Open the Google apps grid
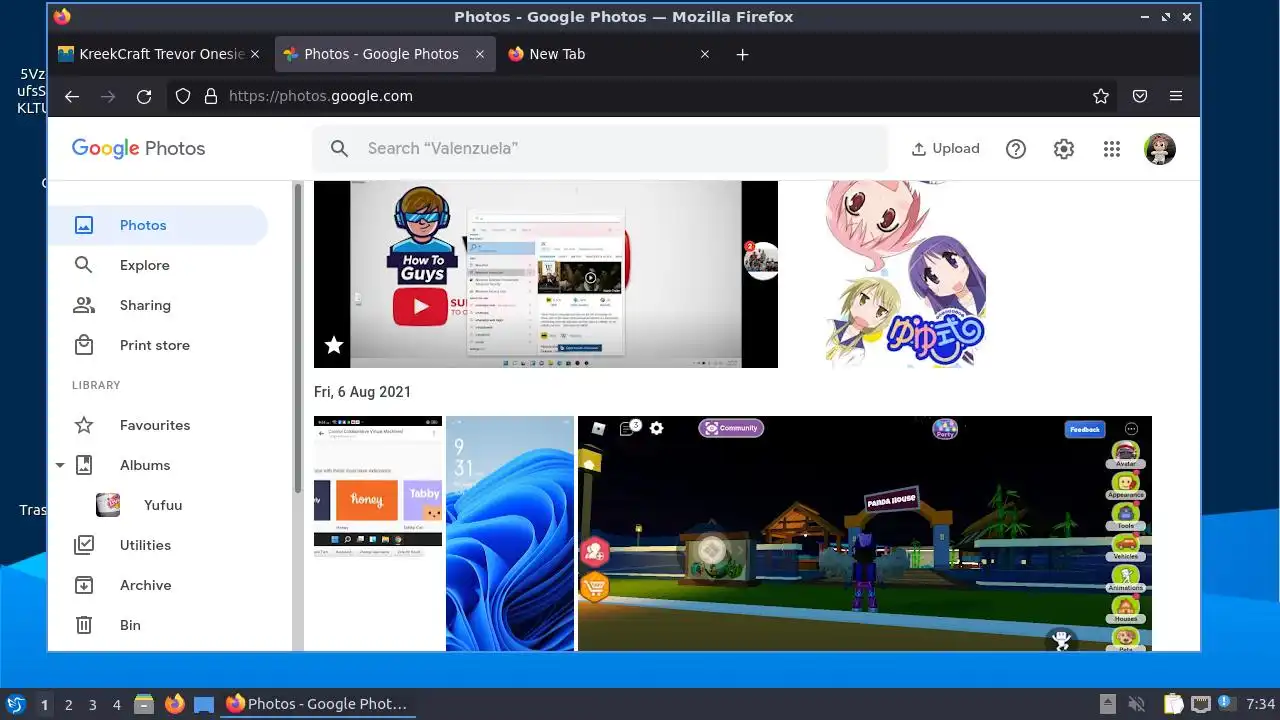This screenshot has width=1280, height=720. (x=1112, y=149)
